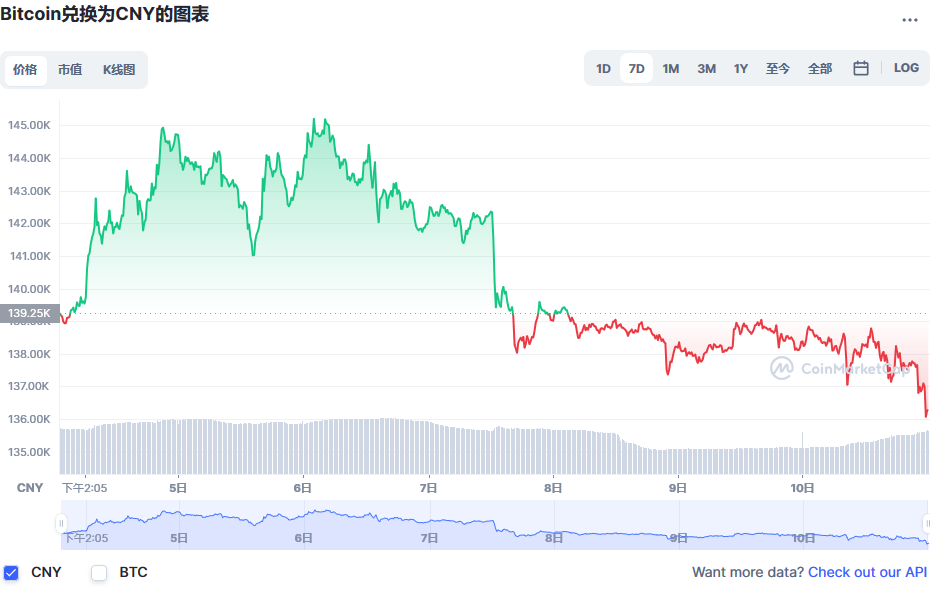This screenshot has height=600, width=930.
Task: Switch to the K线图 tab
Action: pos(119,70)
